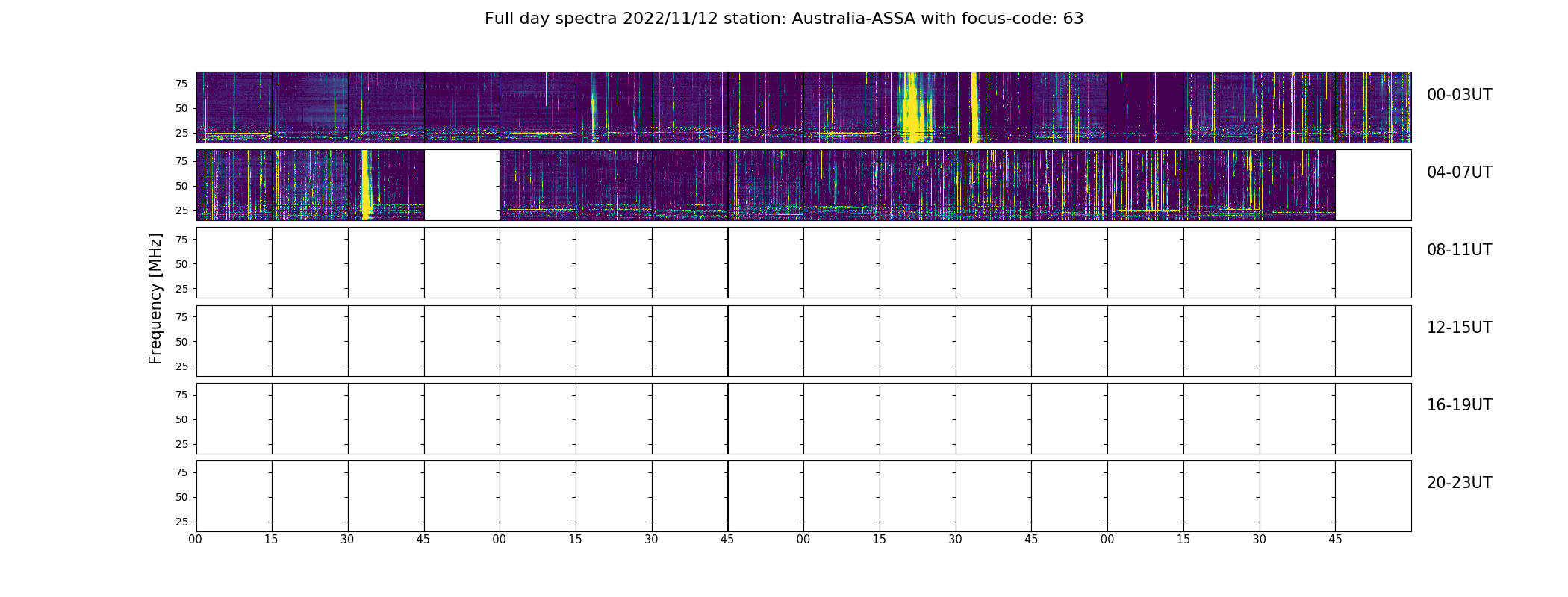Click the '04-07UT' row label
The width and height of the screenshot is (1568, 597).
click(x=1459, y=172)
